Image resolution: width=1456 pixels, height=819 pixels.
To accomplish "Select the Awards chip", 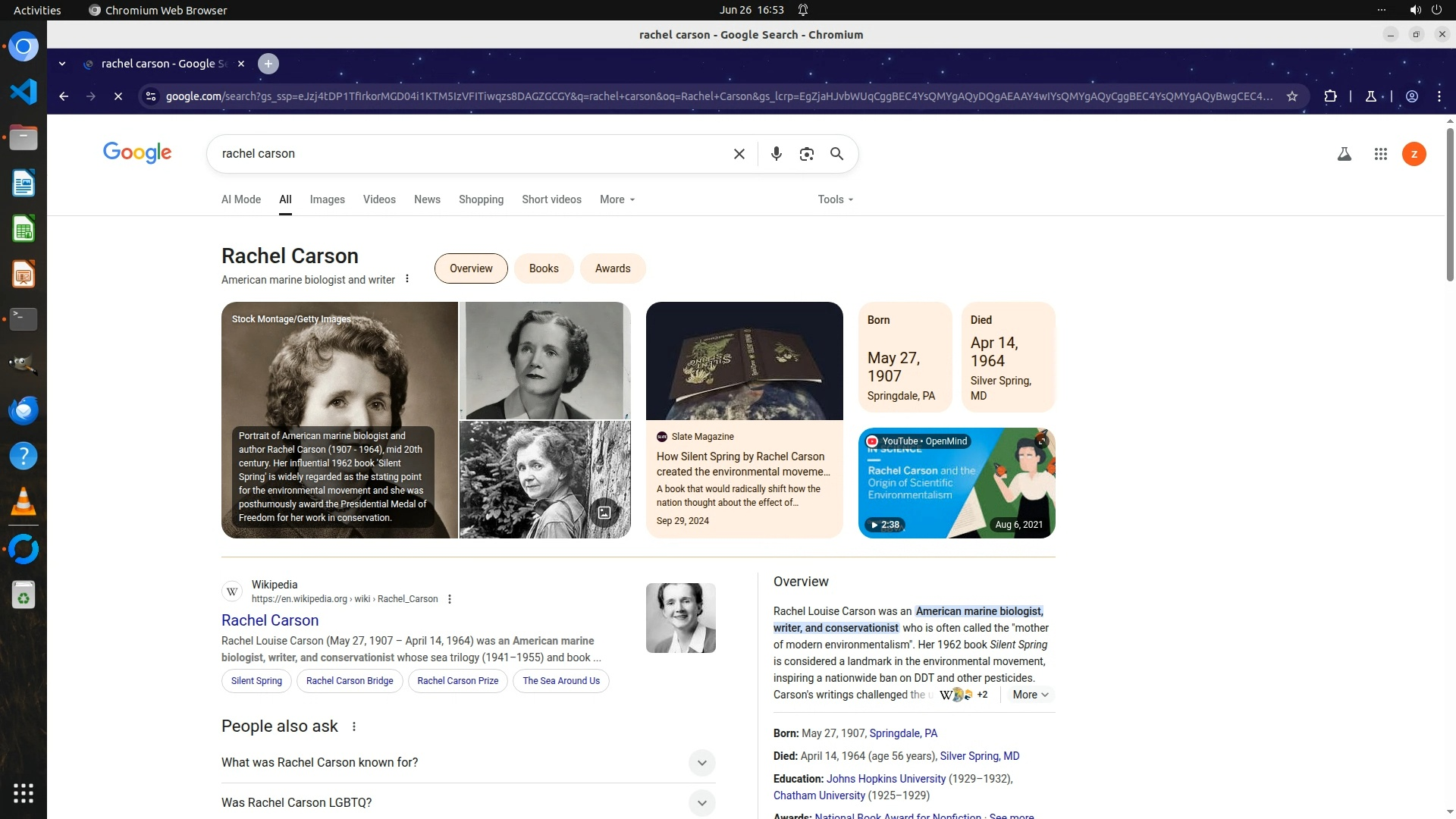I will point(612,268).
